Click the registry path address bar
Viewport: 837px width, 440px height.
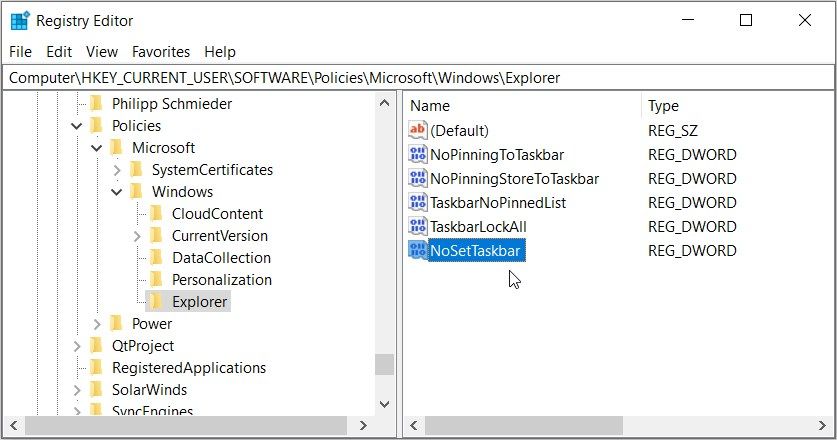point(418,78)
